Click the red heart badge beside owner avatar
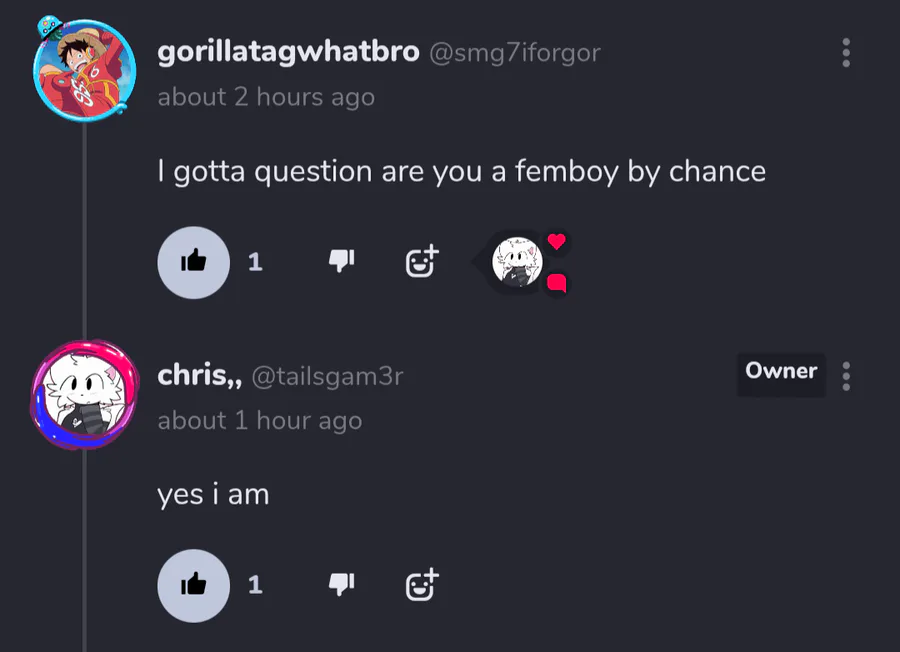This screenshot has width=900, height=652. click(556, 241)
